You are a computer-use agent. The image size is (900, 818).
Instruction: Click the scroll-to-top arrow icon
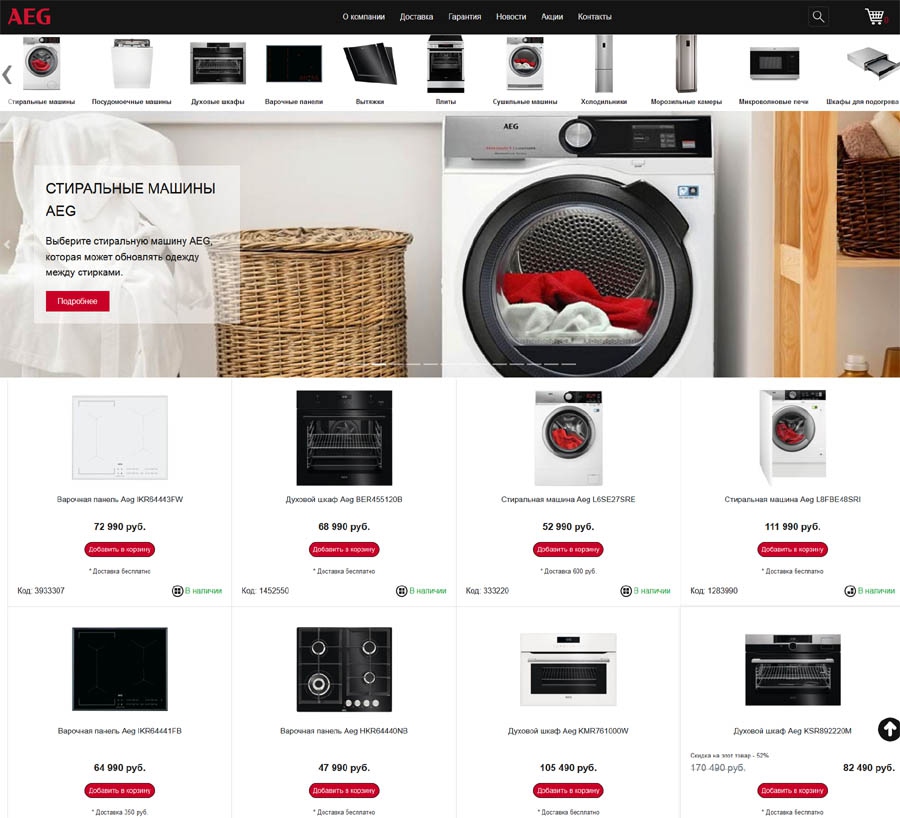tap(889, 729)
